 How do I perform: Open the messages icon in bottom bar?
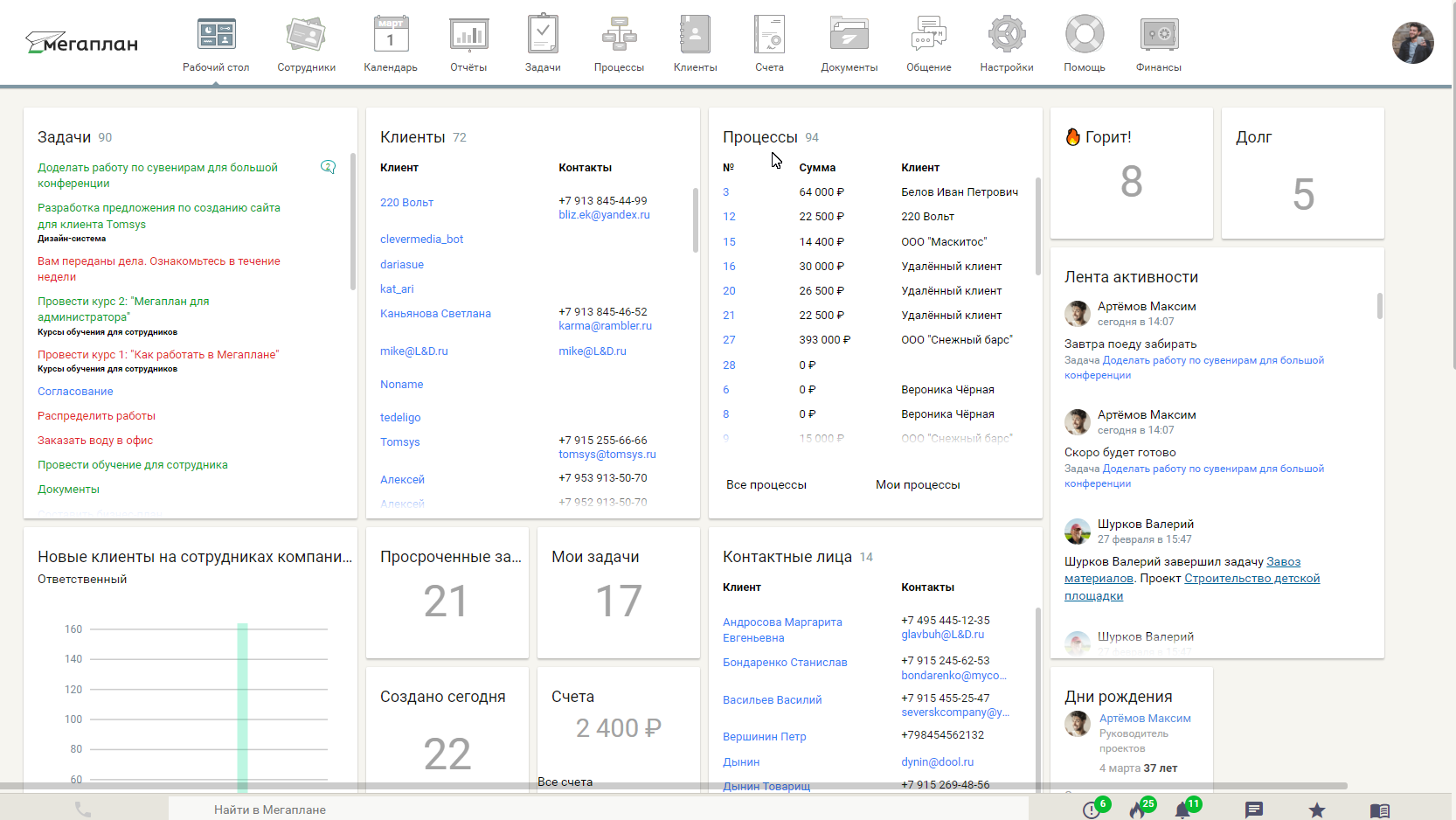(x=1254, y=810)
